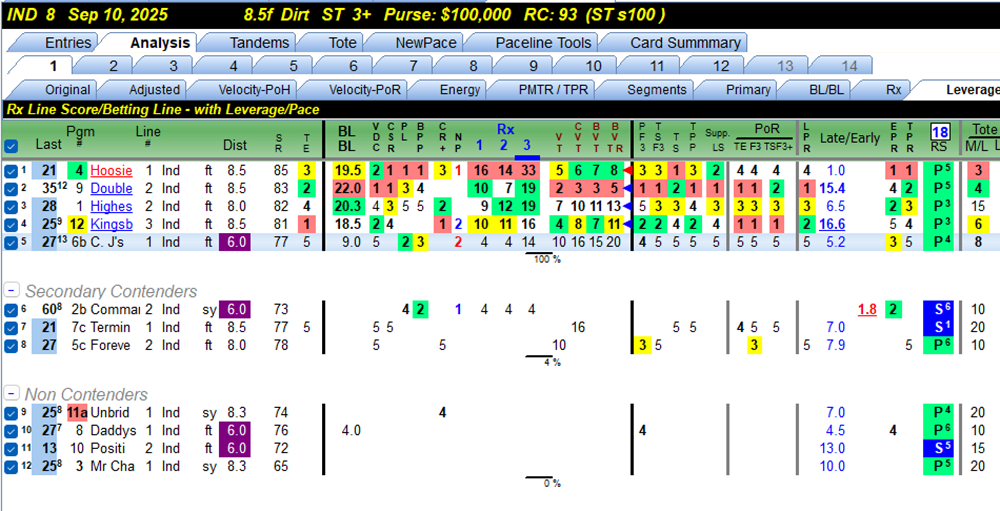Collapse the Non Contenders group
This screenshot has height=511, width=1000.
click(11, 394)
